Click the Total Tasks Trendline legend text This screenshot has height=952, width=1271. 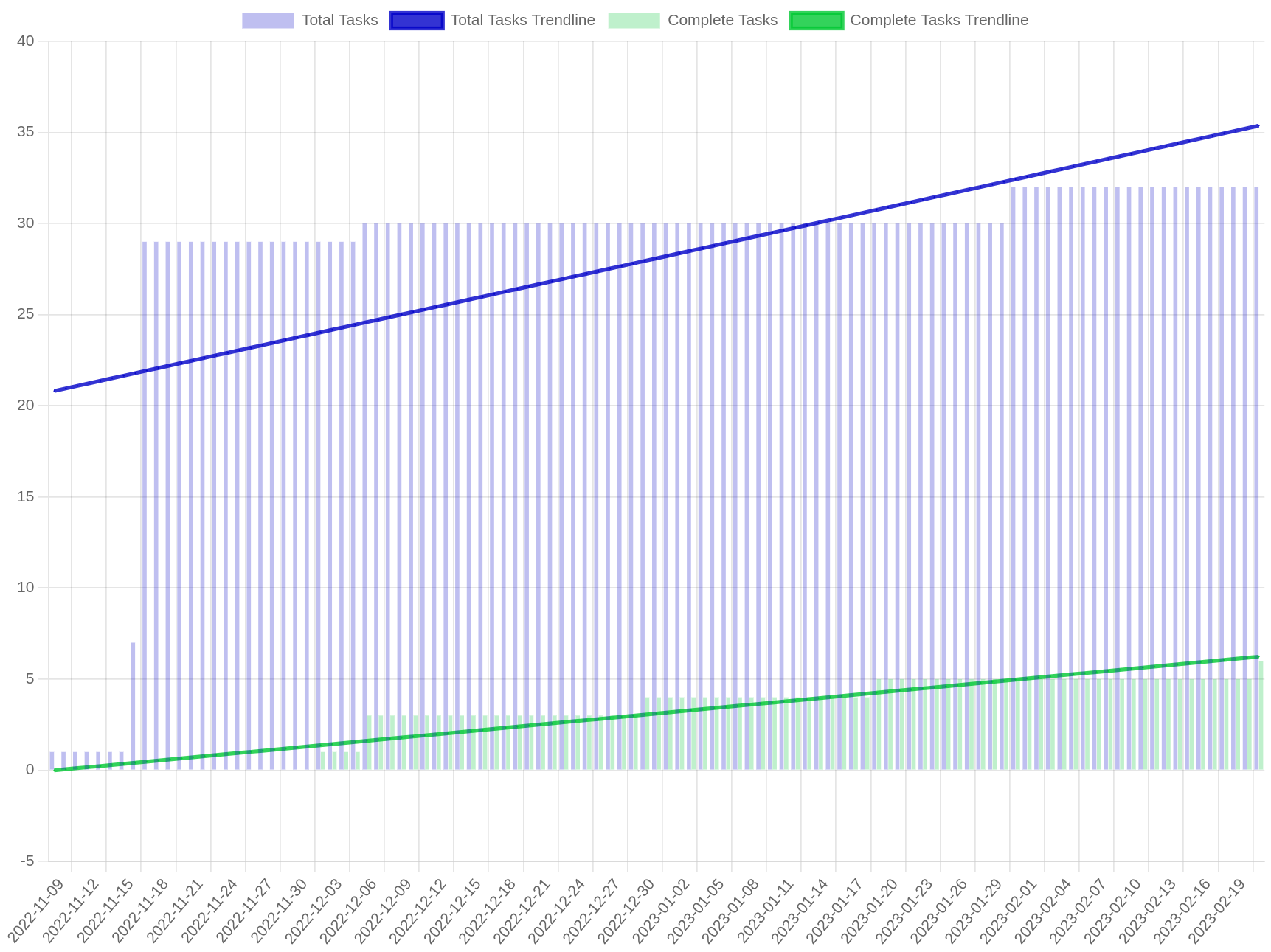pyautogui.click(x=522, y=20)
